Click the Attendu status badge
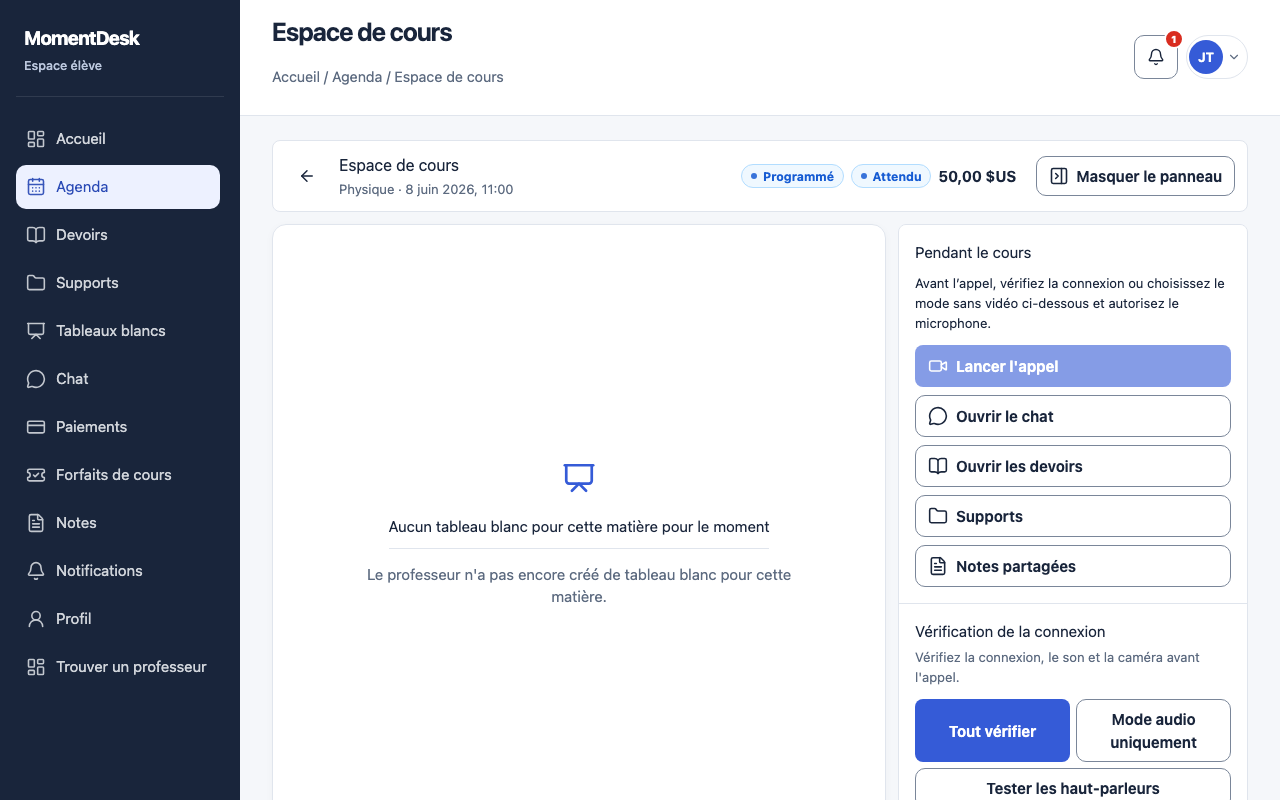The height and width of the screenshot is (800, 1280). pos(891,176)
